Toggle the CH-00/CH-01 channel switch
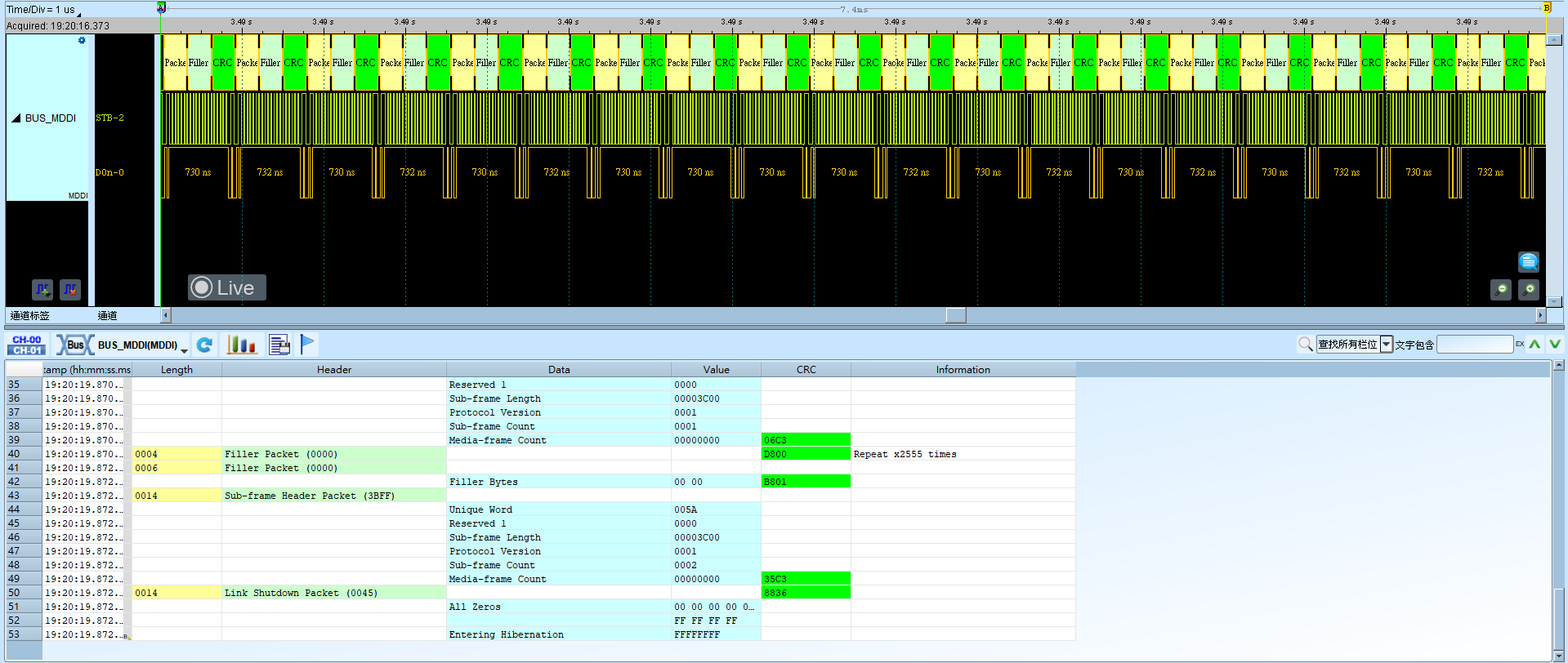The image size is (1568, 663). coord(27,345)
